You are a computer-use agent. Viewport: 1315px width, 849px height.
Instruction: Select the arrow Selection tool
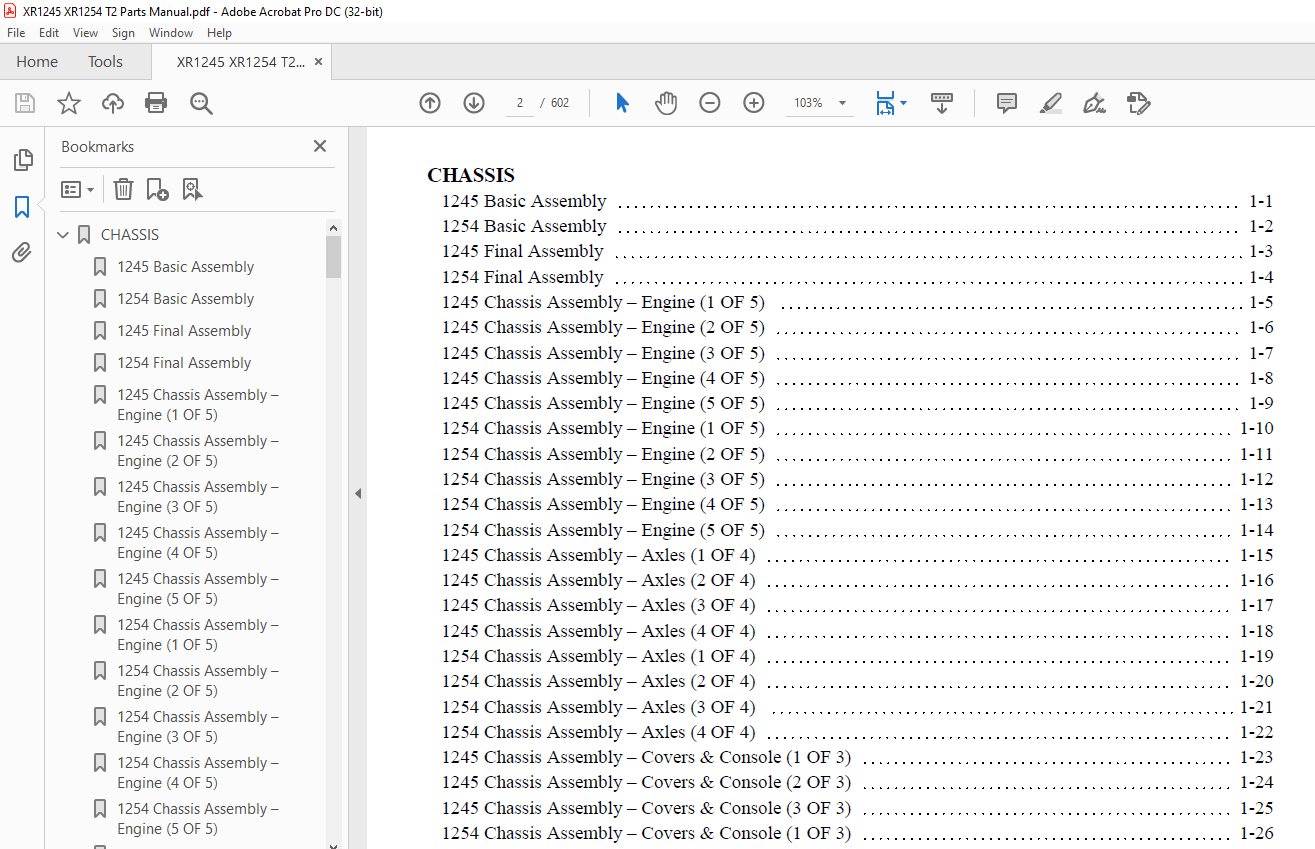[622, 103]
